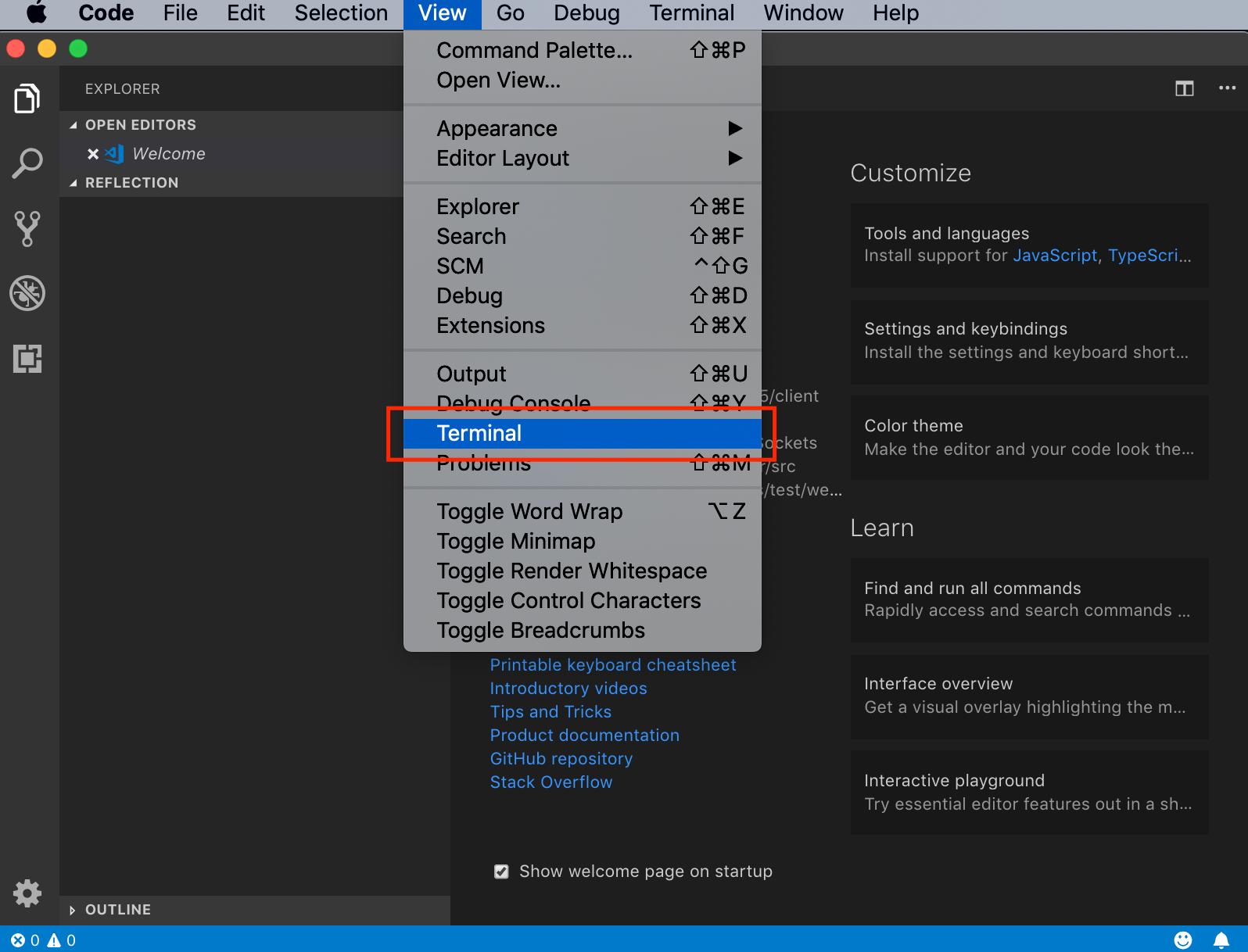Open the Selection menu in menu bar

pyautogui.click(x=341, y=13)
